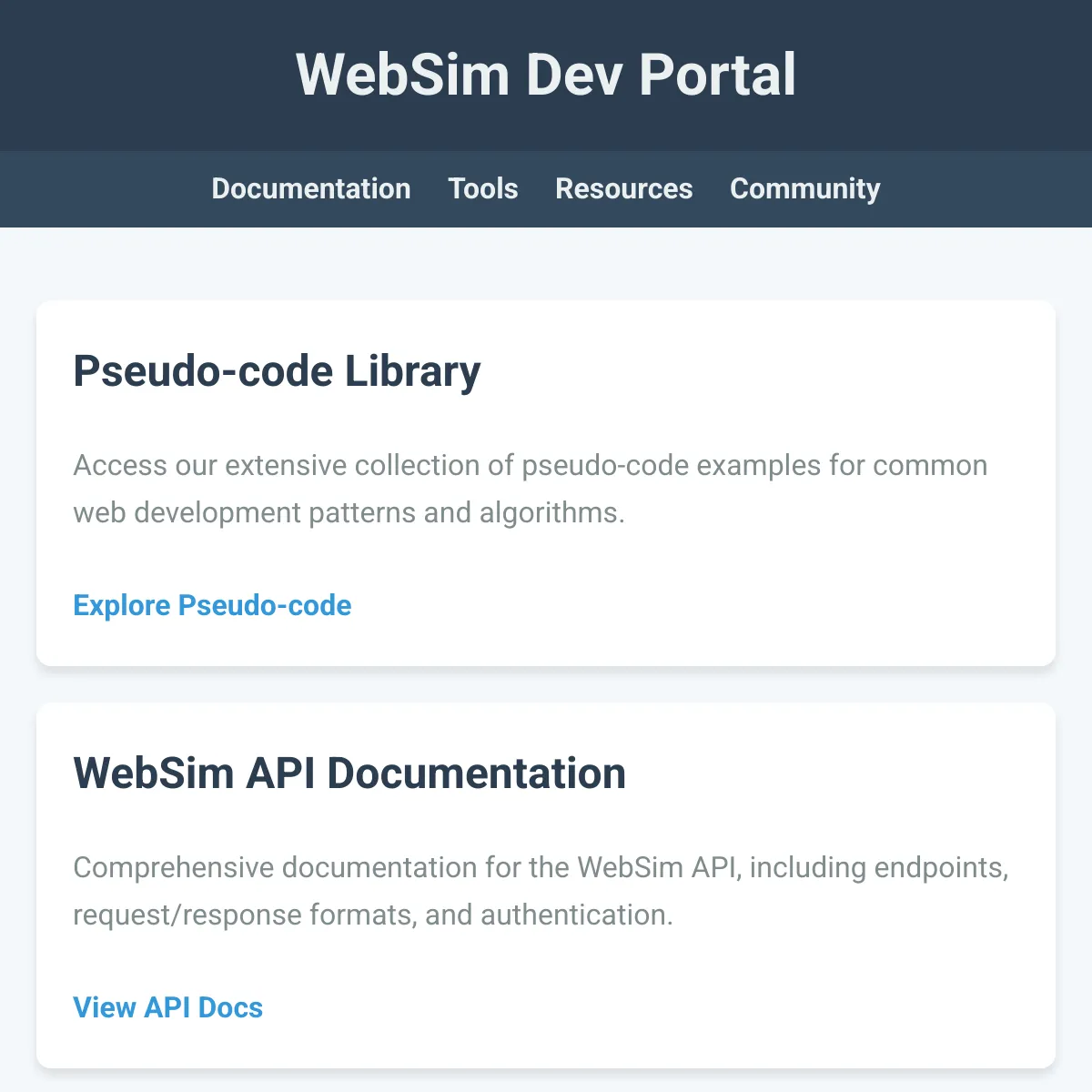Click the WebSim Dev Portal title

(x=545, y=75)
